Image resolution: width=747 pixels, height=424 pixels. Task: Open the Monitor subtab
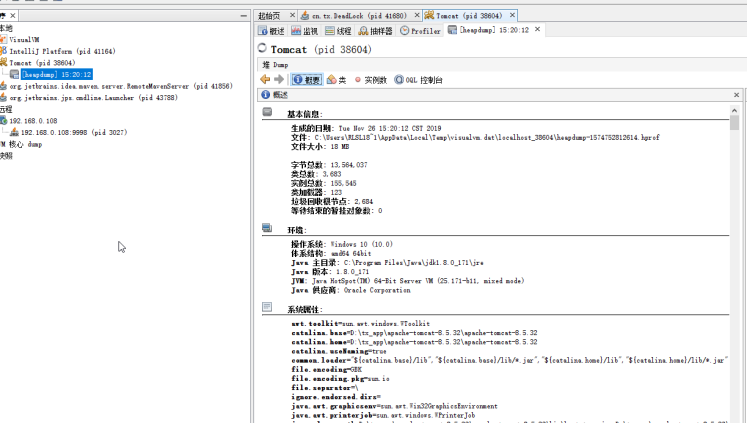point(304,31)
